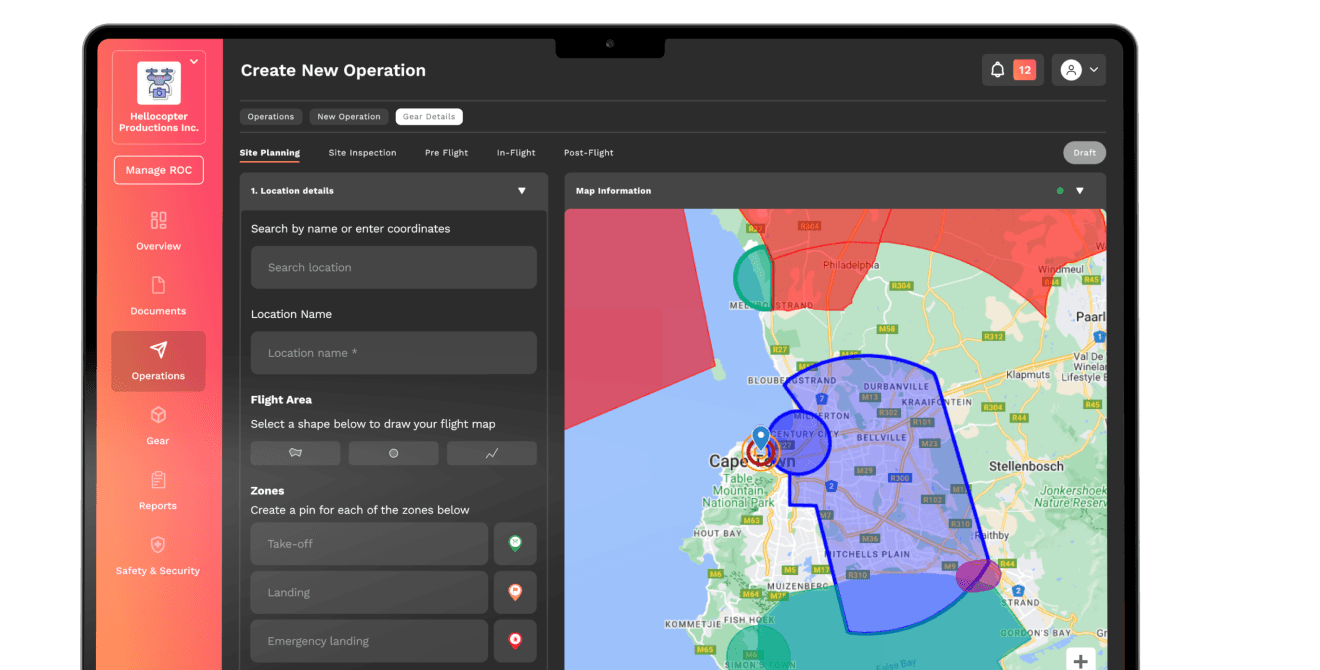Image resolution: width=1320 pixels, height=670 pixels.
Task: Open the Post-Flight tab
Action: click(588, 152)
